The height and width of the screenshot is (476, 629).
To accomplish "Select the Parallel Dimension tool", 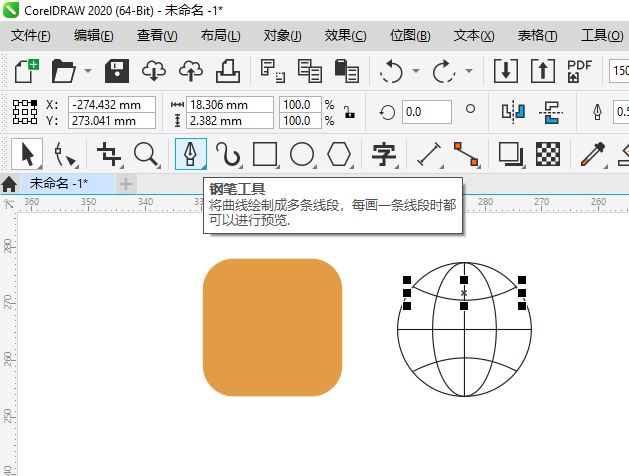I will (429, 154).
